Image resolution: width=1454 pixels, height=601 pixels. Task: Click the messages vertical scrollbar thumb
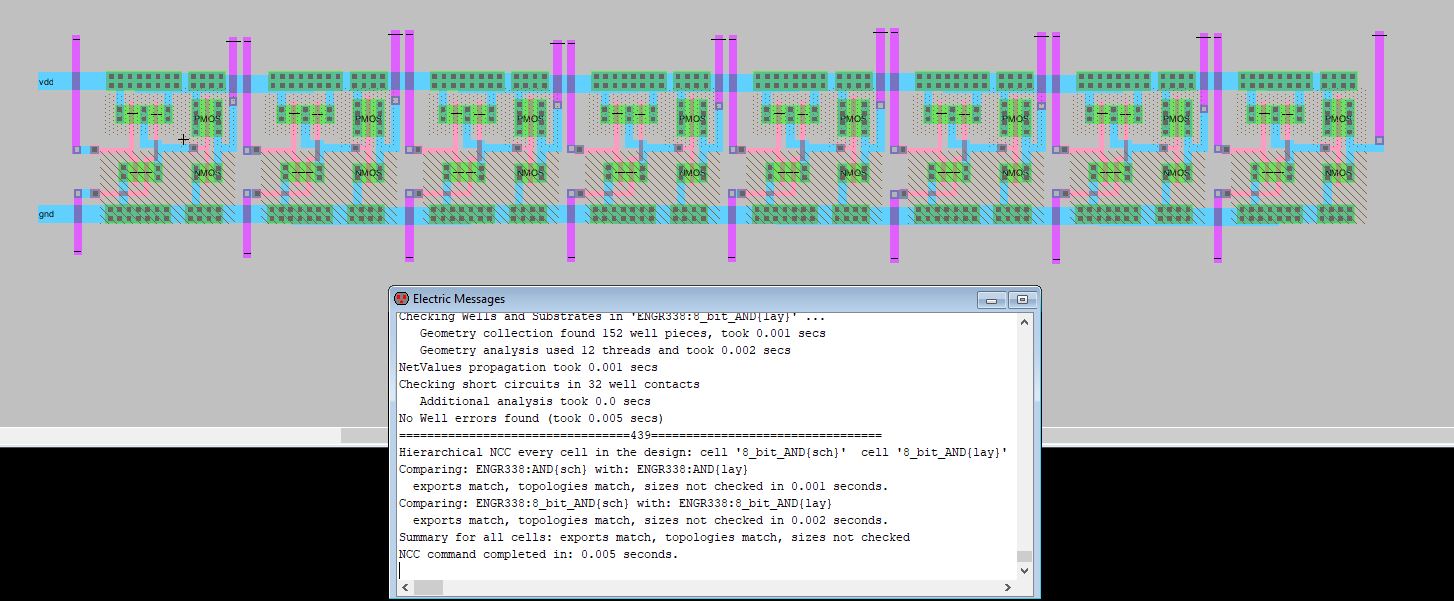1023,558
